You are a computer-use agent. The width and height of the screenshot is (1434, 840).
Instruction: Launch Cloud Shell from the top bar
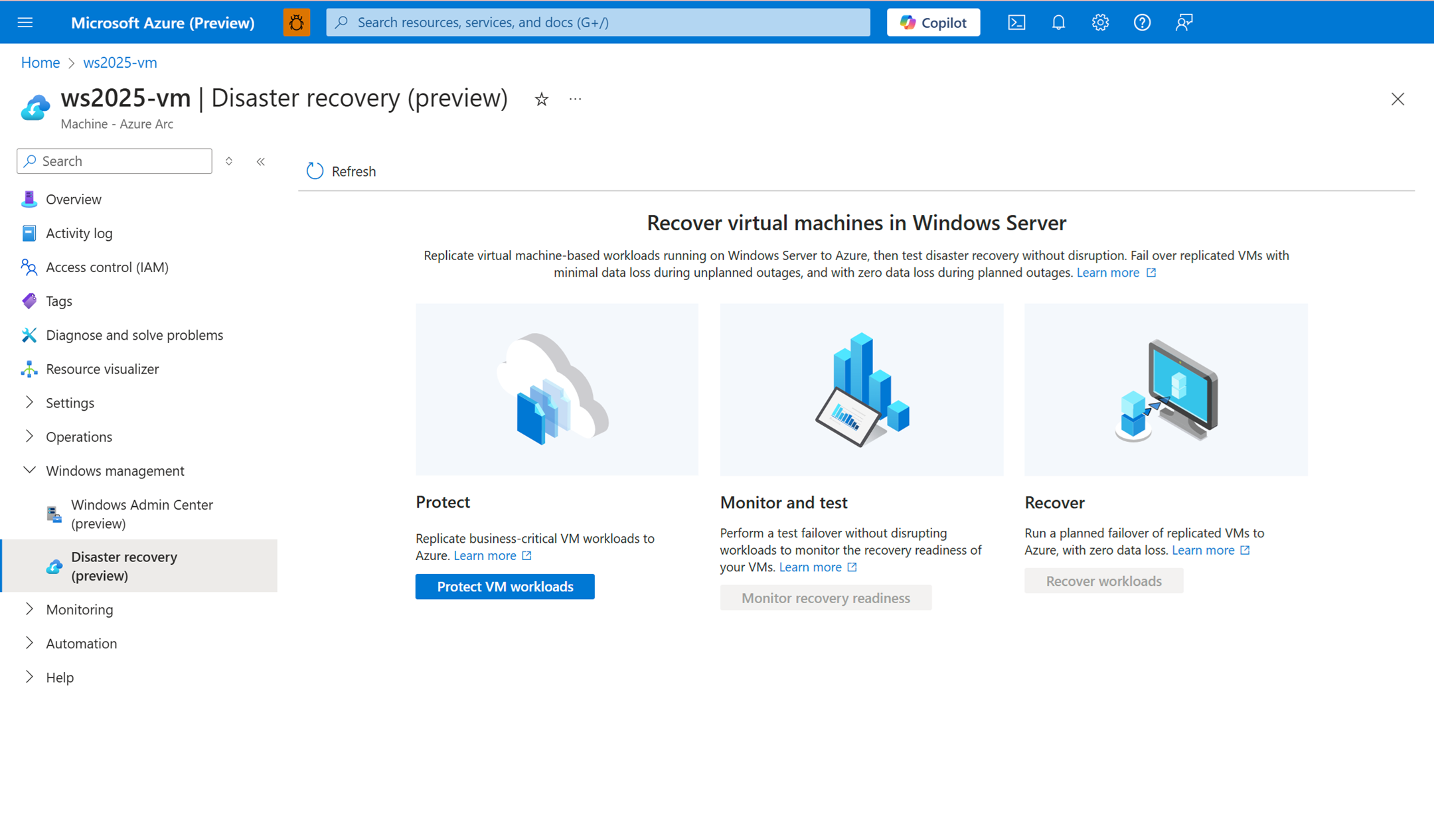click(x=1016, y=22)
